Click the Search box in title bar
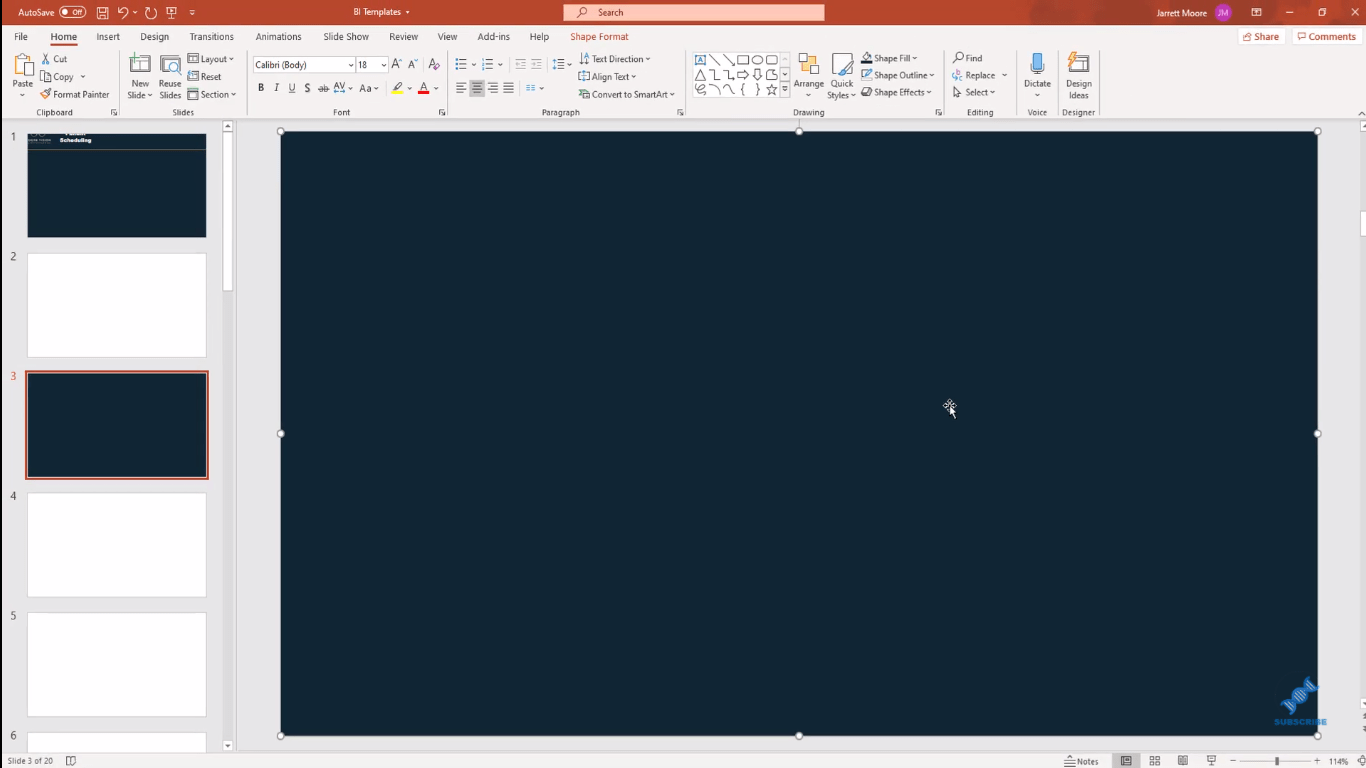The image size is (1366, 768). coord(694,12)
